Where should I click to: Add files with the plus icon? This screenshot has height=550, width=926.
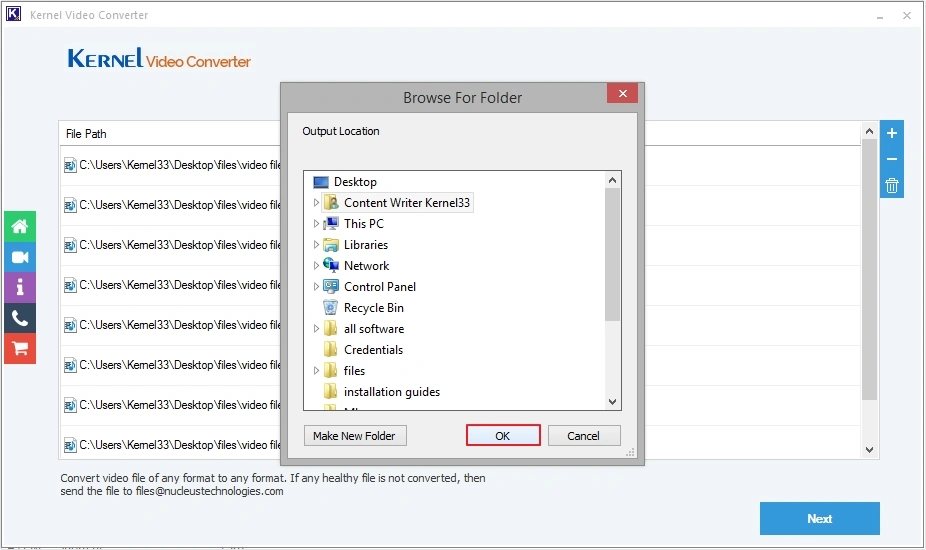[x=892, y=133]
